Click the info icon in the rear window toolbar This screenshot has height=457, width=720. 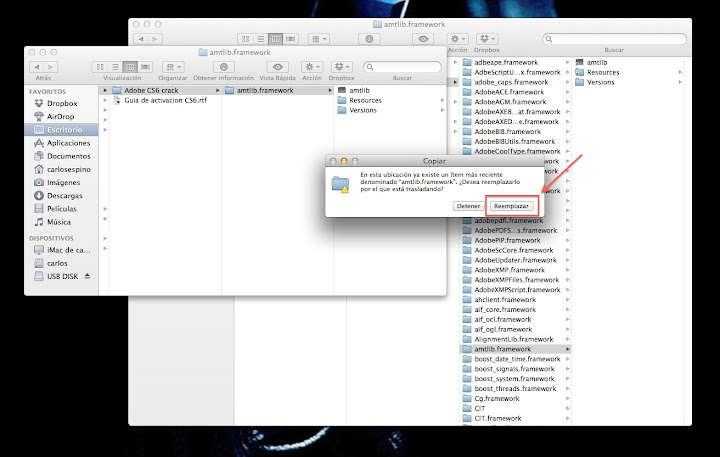coord(369,39)
